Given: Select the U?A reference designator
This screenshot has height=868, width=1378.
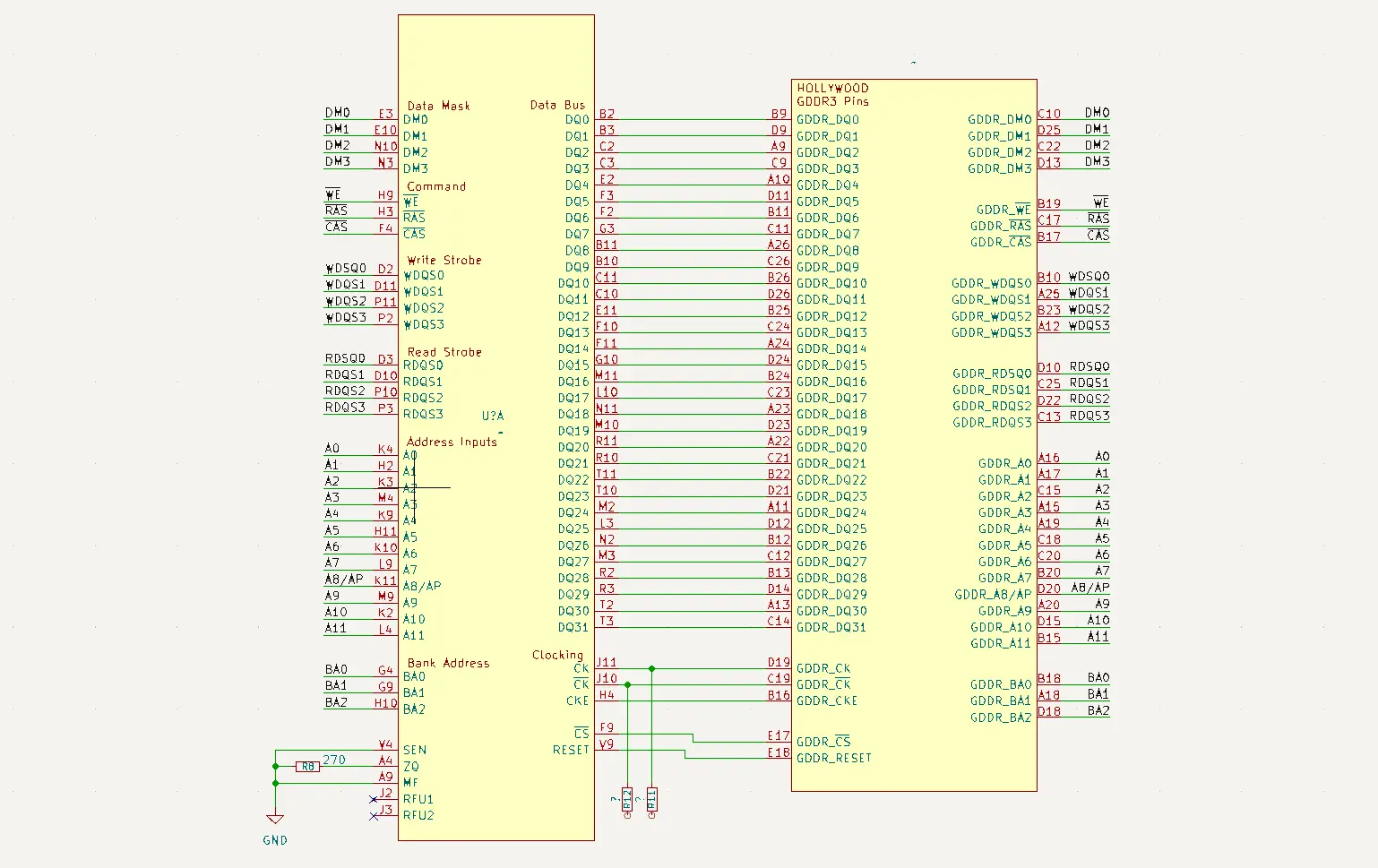Looking at the screenshot, I should tap(493, 416).
